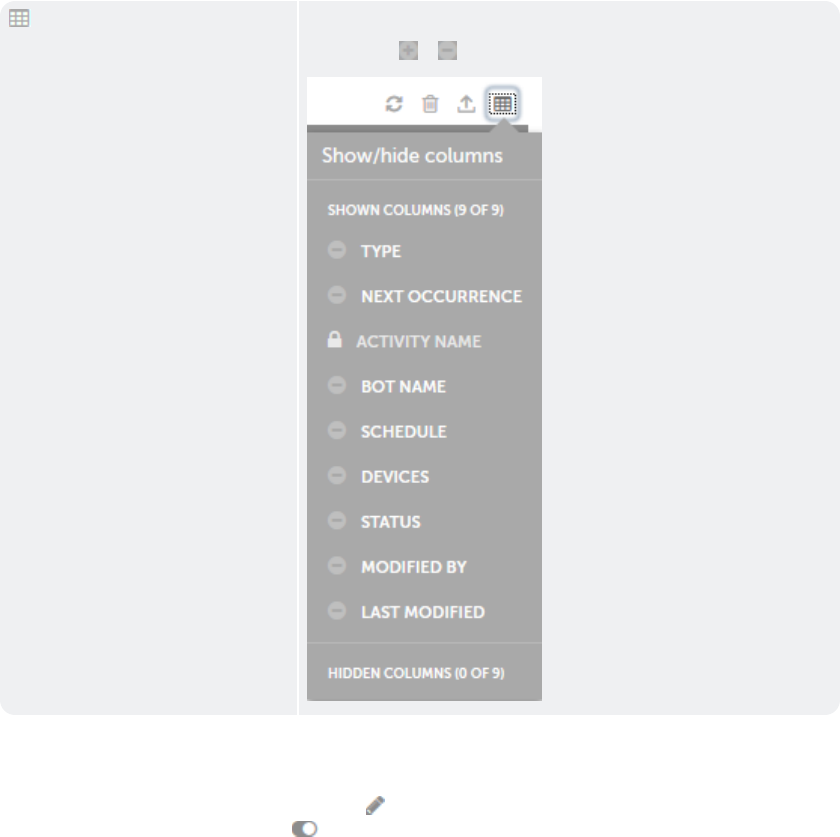This screenshot has height=837, width=840.
Task: Click the minus collapse square icon
Action: pos(447,50)
